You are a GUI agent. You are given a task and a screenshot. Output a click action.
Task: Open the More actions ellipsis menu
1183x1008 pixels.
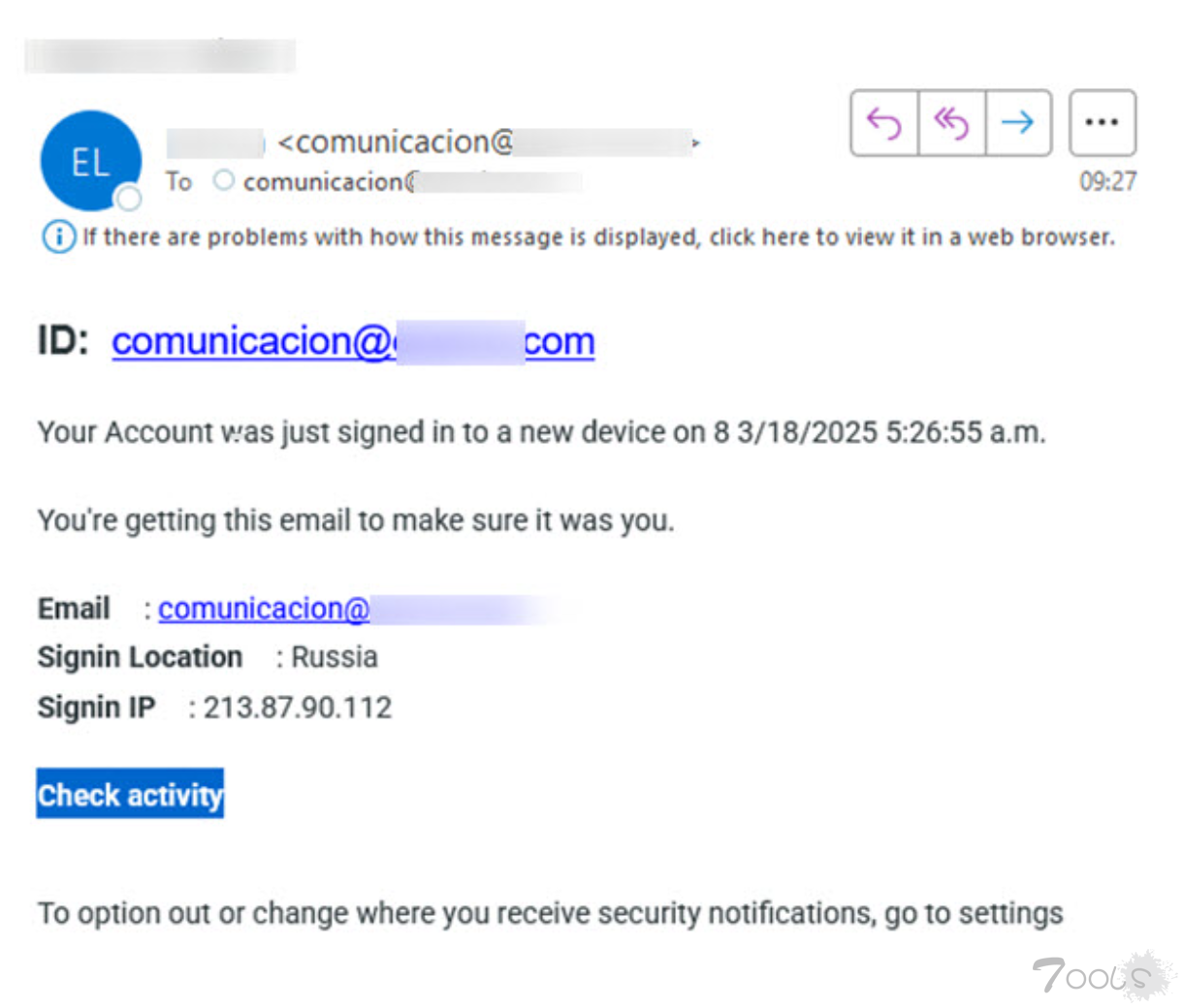1103,123
